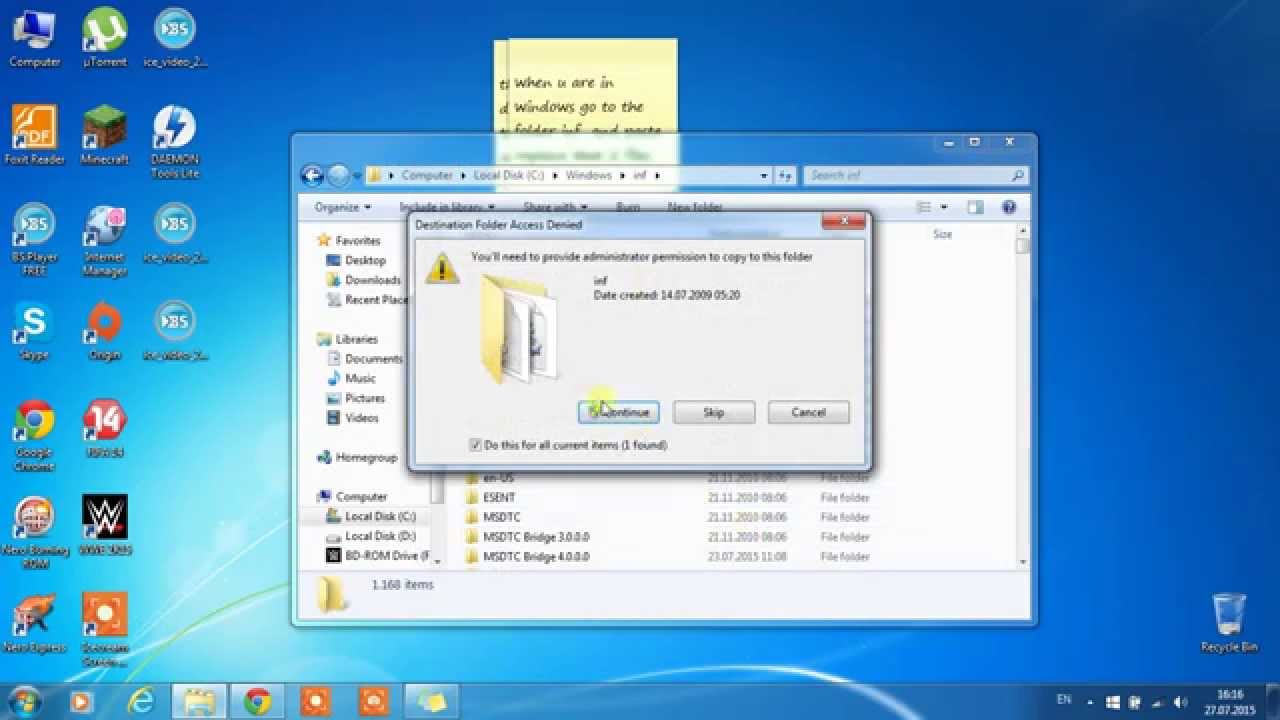Image resolution: width=1280 pixels, height=720 pixels.
Task: Click the Size column header
Action: pos(942,234)
